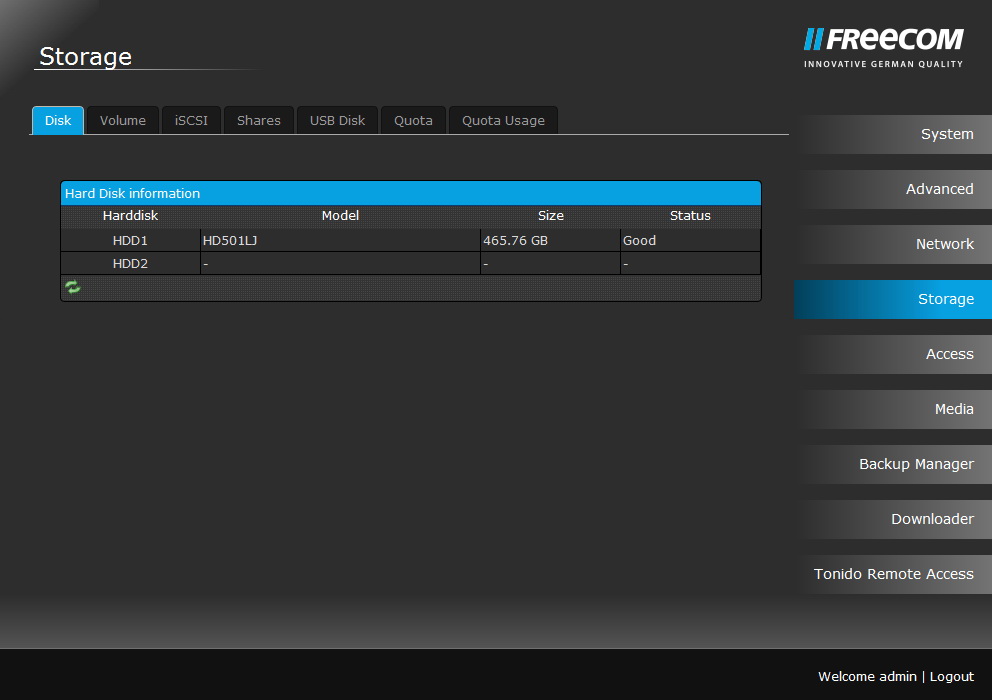Screen dimensions: 992x700
Task: Navigate to the Media section
Action: [x=893, y=409]
